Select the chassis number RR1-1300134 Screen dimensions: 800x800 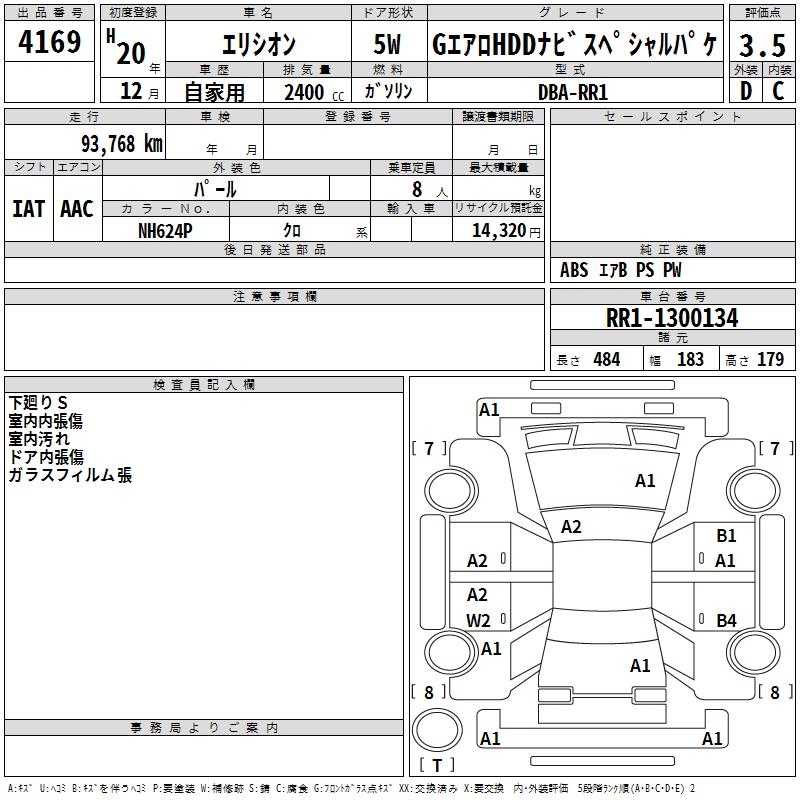(672, 318)
